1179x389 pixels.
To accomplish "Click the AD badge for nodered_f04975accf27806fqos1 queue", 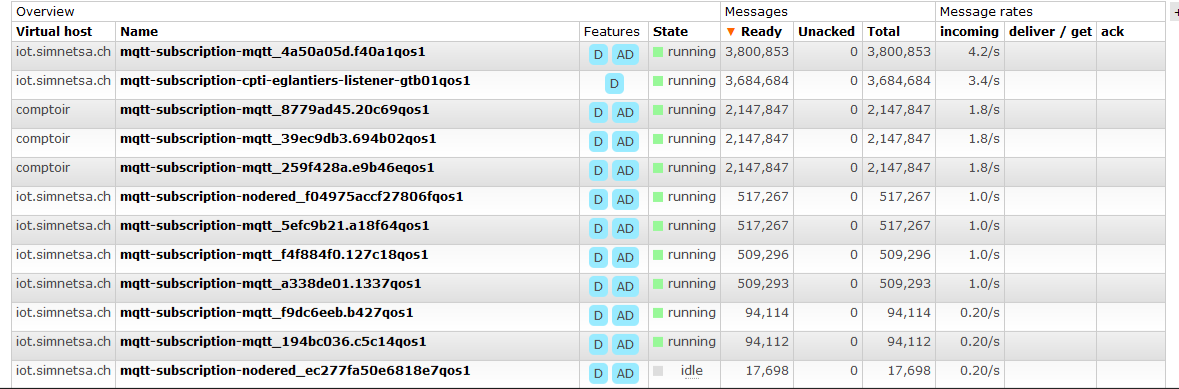I will [625, 200].
